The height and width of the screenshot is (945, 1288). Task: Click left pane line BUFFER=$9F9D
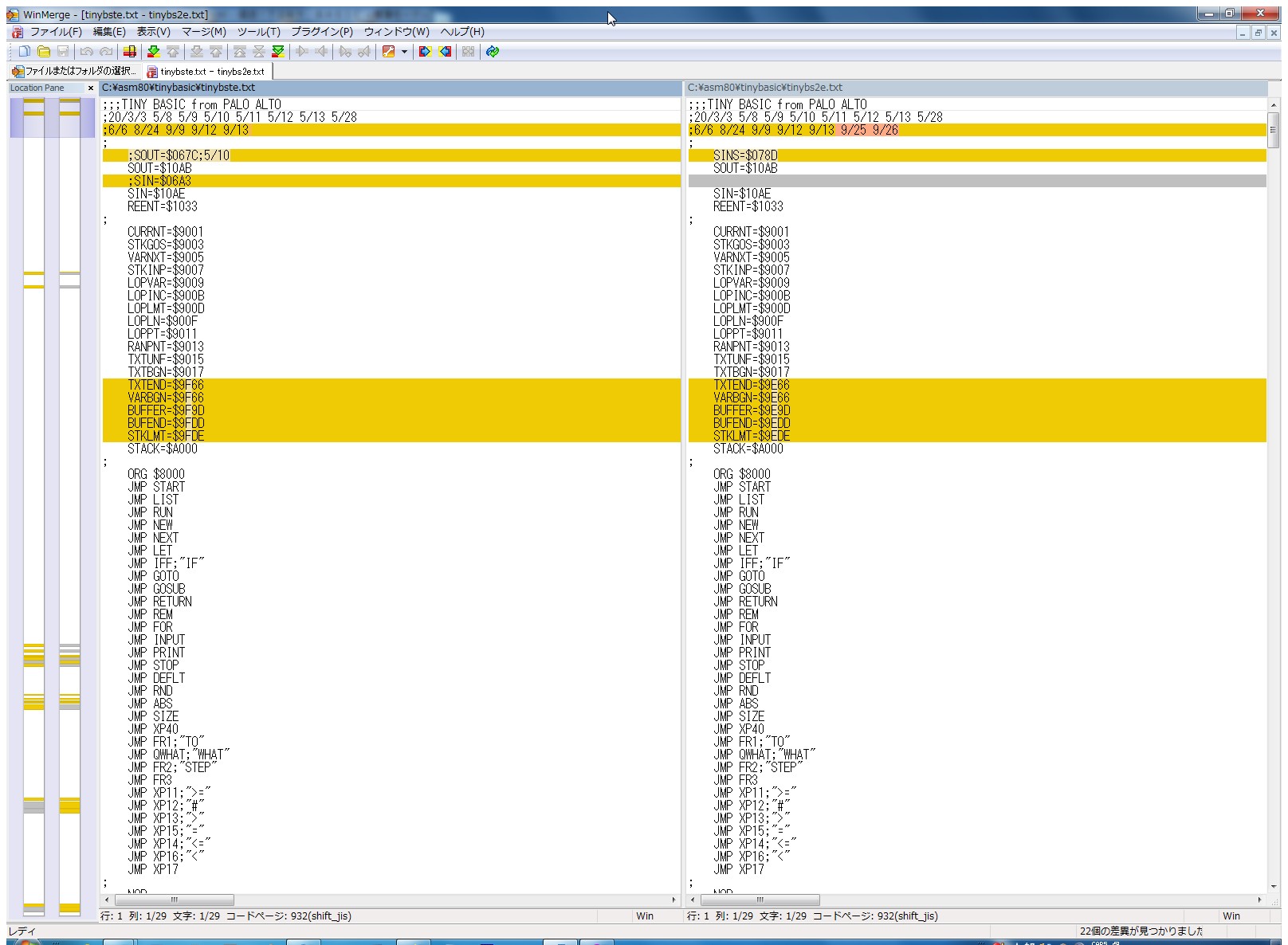click(391, 410)
